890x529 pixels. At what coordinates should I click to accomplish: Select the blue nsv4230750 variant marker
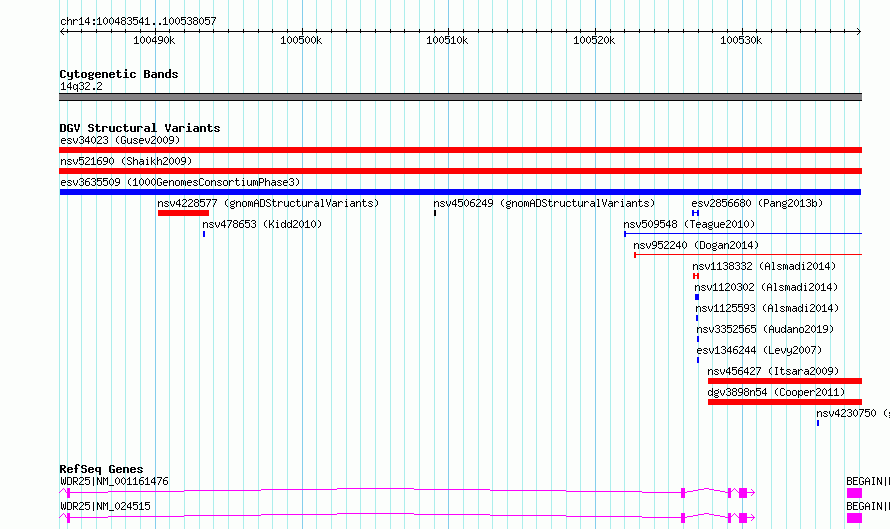coord(818,423)
